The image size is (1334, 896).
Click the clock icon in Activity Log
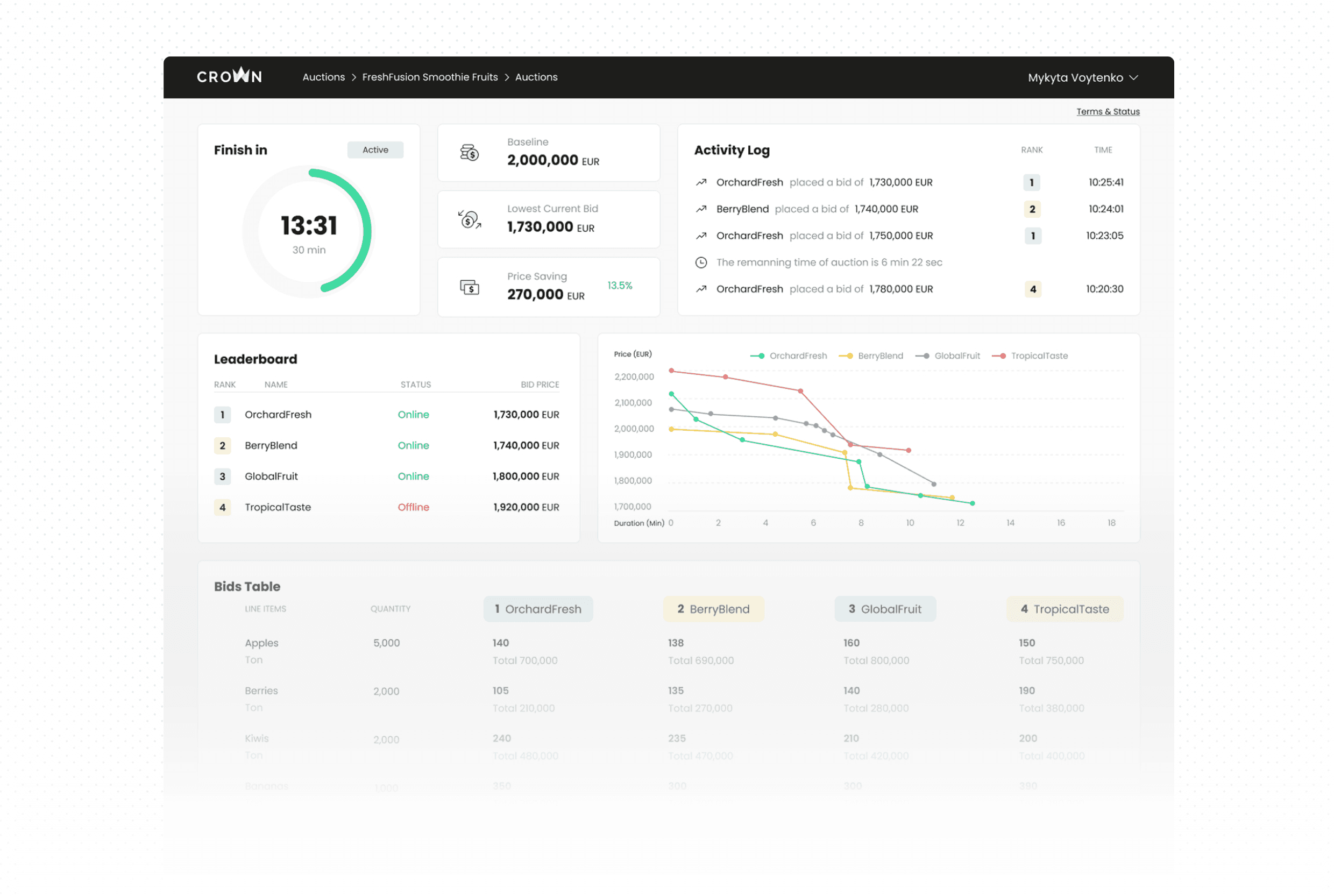701,262
